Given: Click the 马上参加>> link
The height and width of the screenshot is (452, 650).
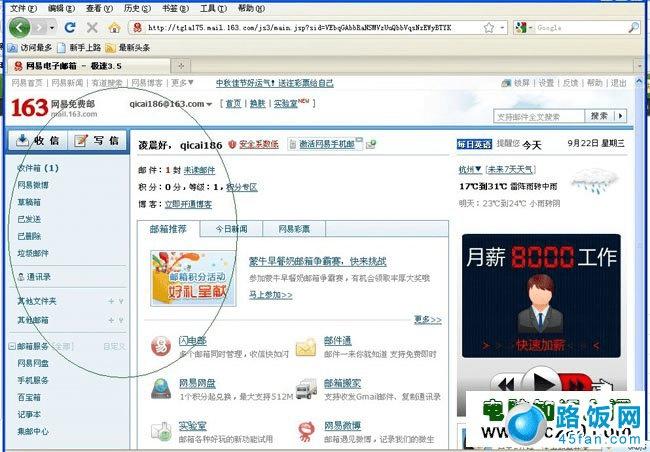Looking at the screenshot, I should pos(271,295).
